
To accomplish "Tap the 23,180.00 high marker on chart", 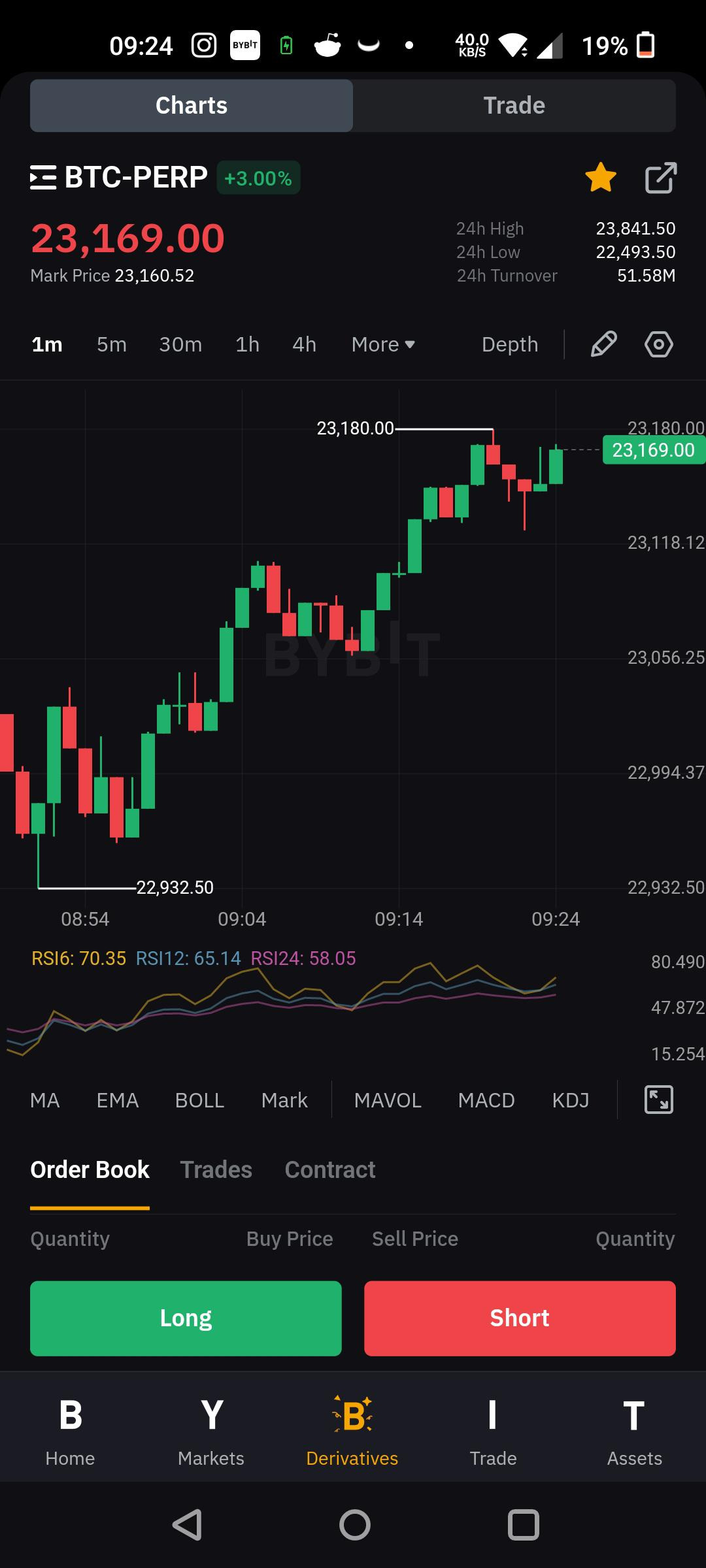I will (355, 429).
